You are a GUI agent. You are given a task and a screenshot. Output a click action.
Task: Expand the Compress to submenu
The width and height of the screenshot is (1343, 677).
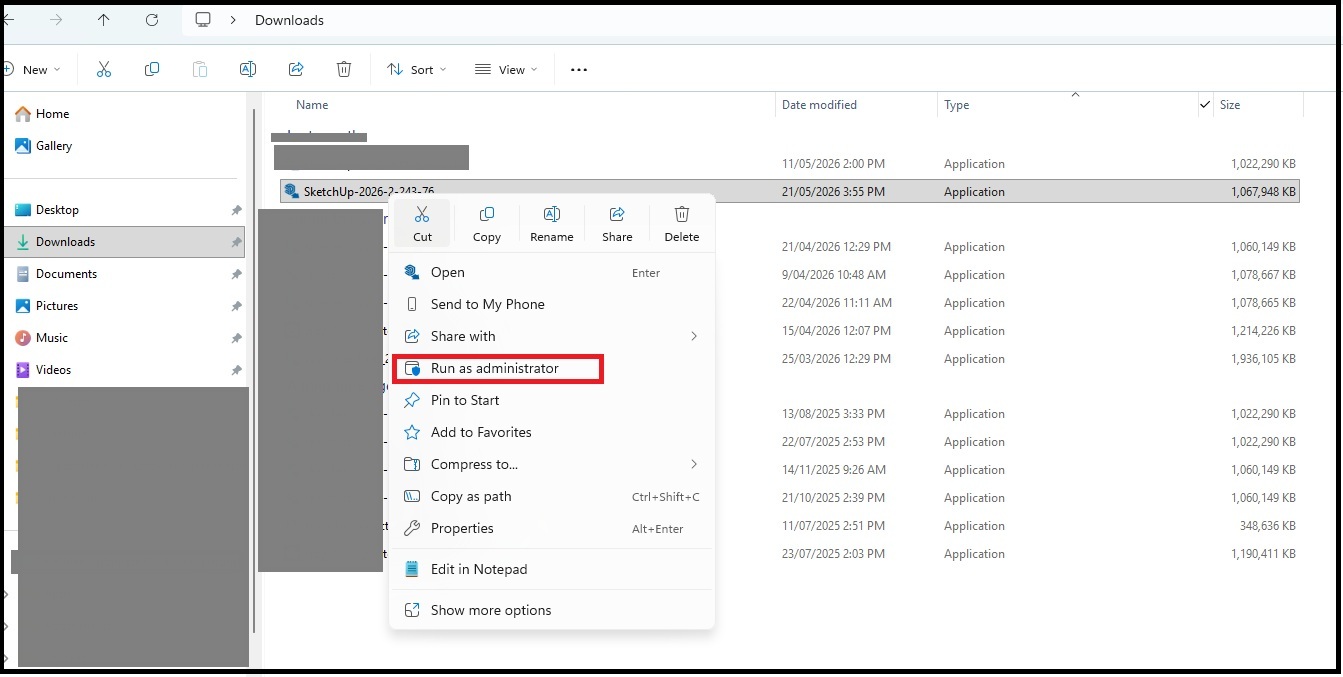point(551,464)
